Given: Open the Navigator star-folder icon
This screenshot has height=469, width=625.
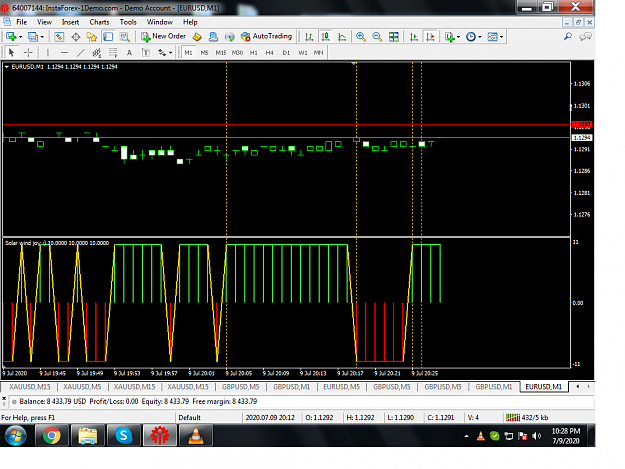Looking at the screenshot, I should [92, 37].
